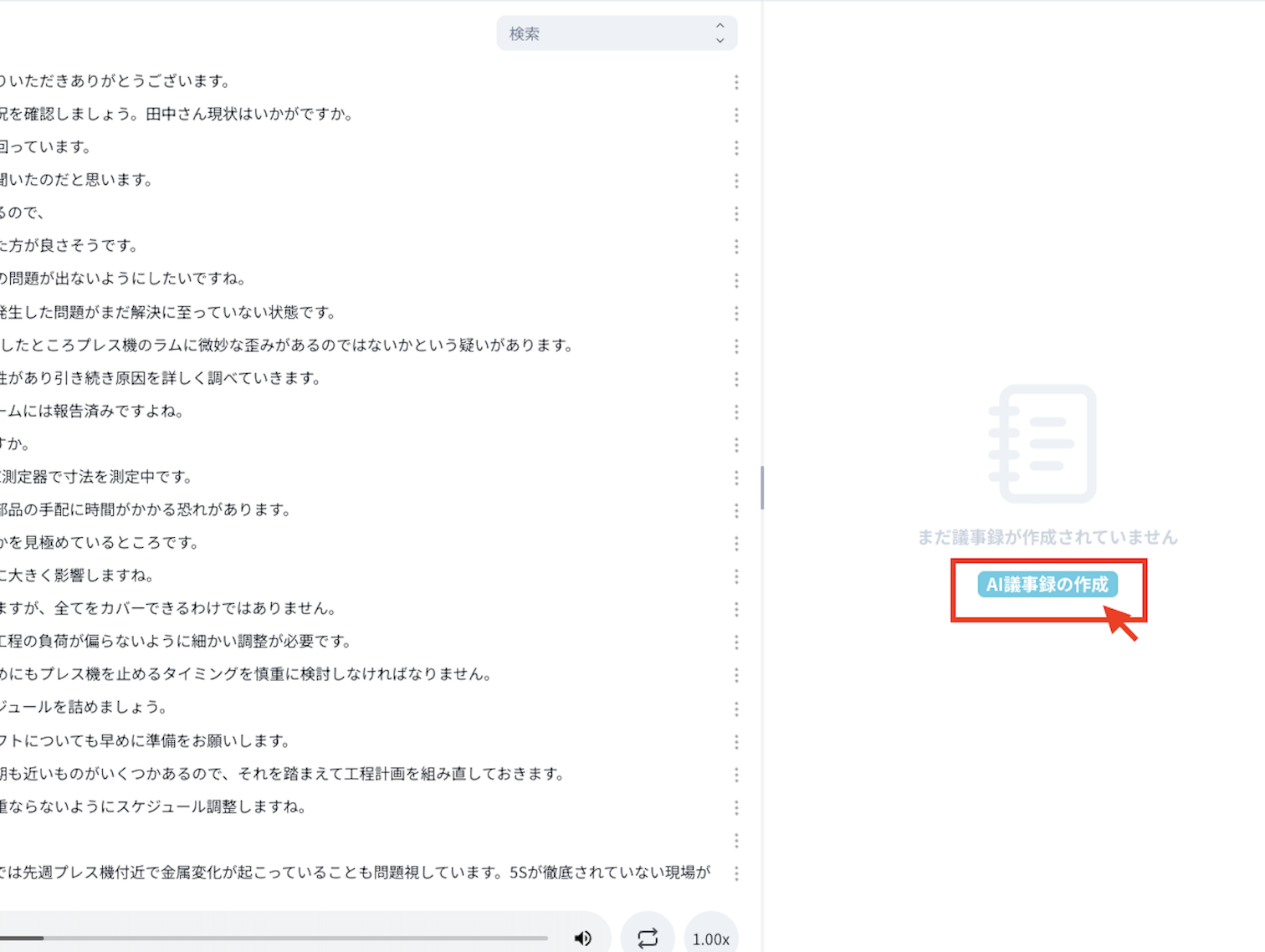Open menu for 部品の手配に時間がかかる line
This screenshot has width=1265, height=952.
[736, 510]
